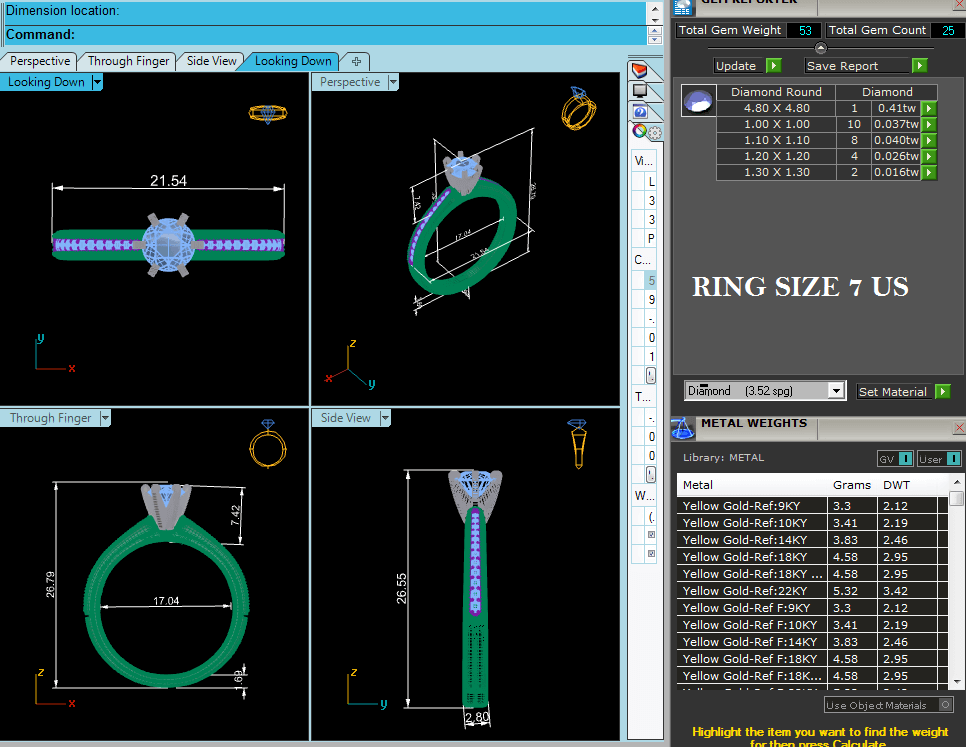Click green arrow beside Save Report

click(x=919, y=66)
